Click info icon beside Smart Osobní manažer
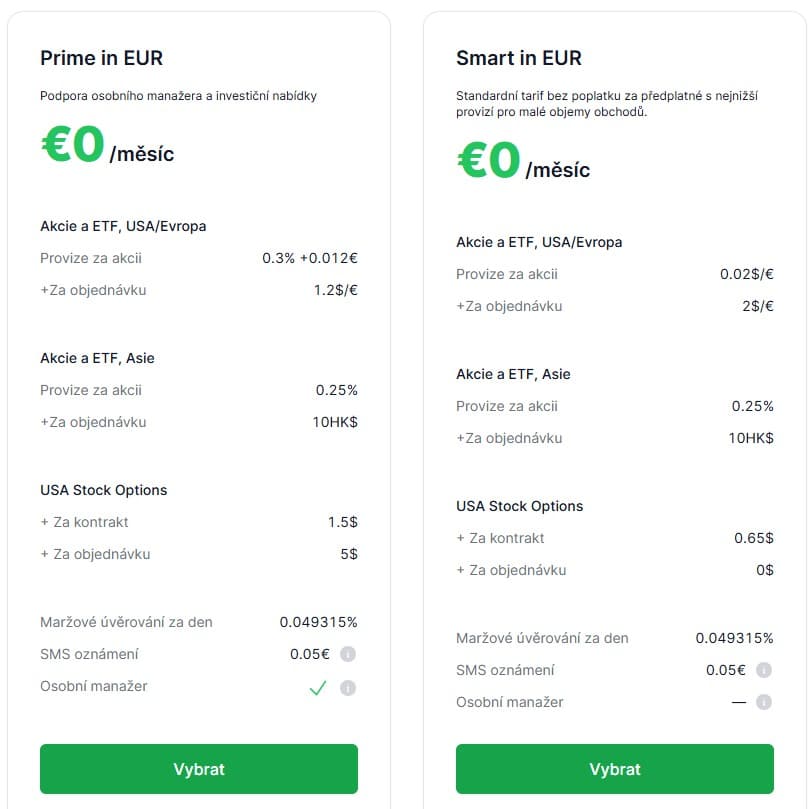 763,702
